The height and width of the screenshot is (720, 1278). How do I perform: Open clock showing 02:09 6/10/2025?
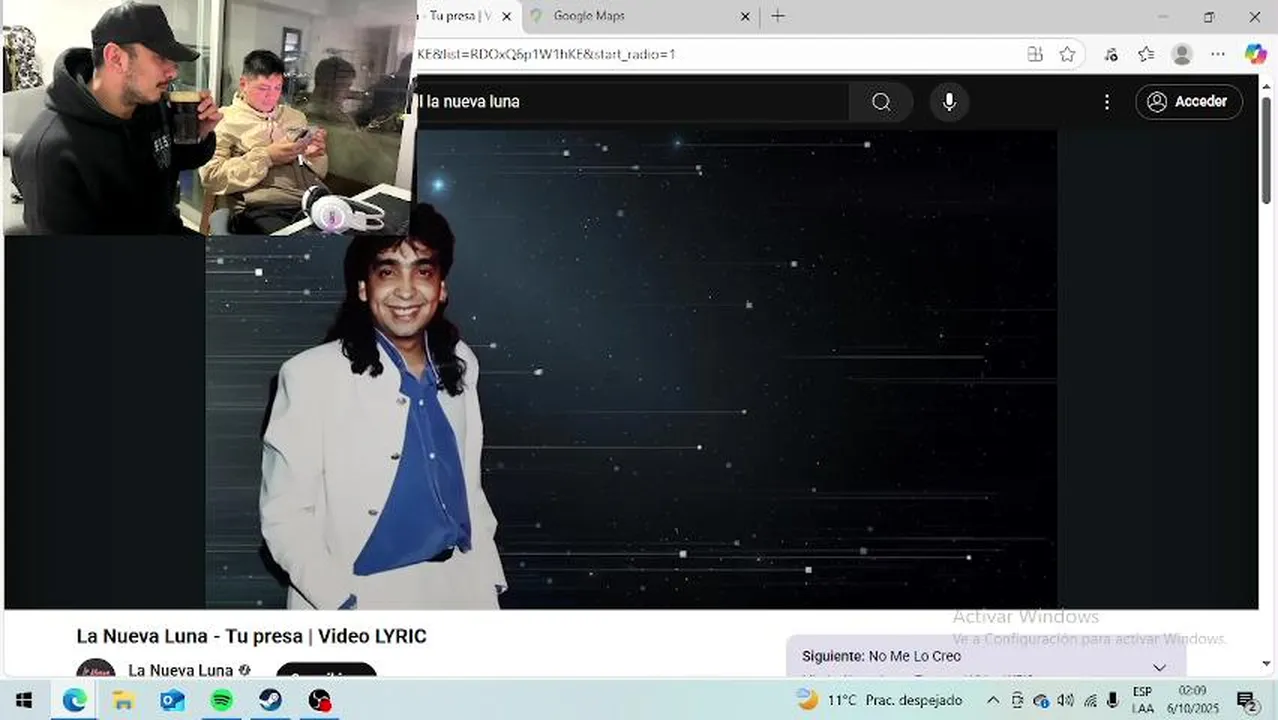coord(1192,699)
